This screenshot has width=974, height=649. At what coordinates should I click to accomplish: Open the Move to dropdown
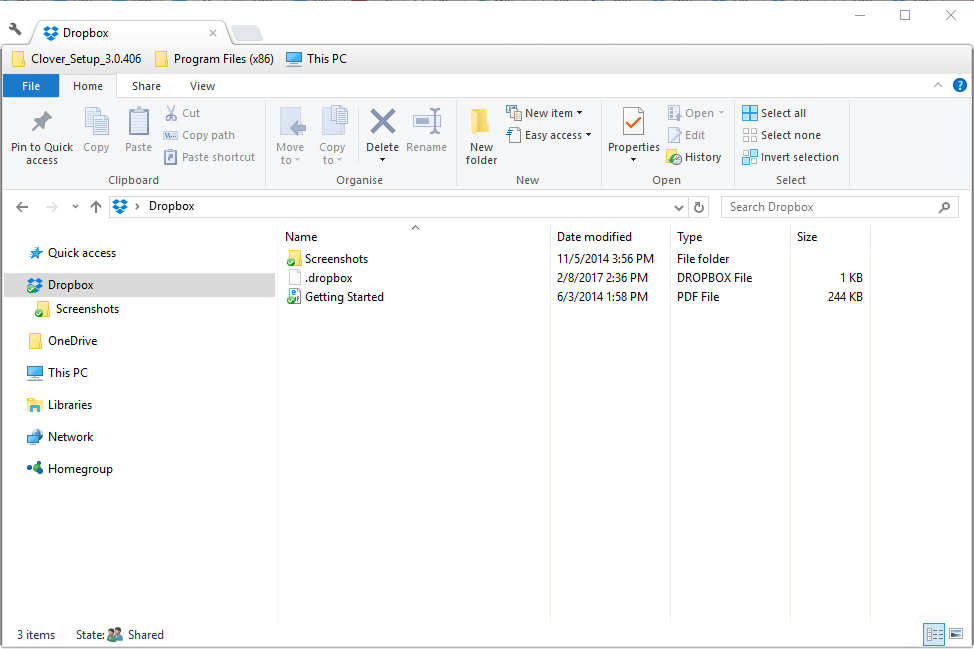point(290,135)
